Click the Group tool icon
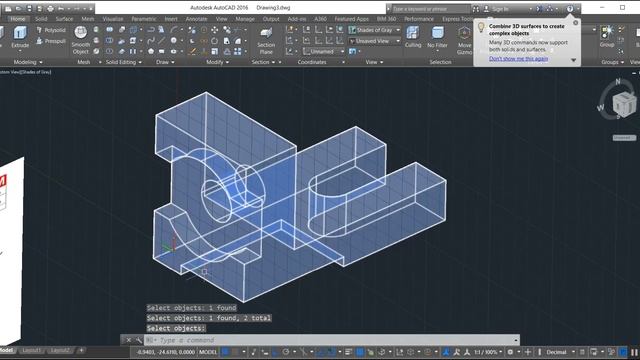The image size is (640, 360). (607, 37)
